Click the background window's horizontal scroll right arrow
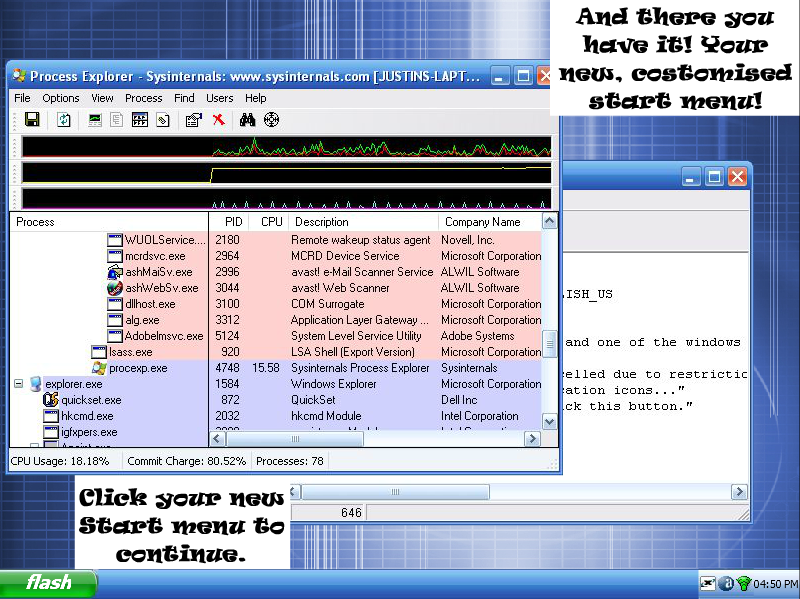The height and width of the screenshot is (599, 800). (738, 492)
